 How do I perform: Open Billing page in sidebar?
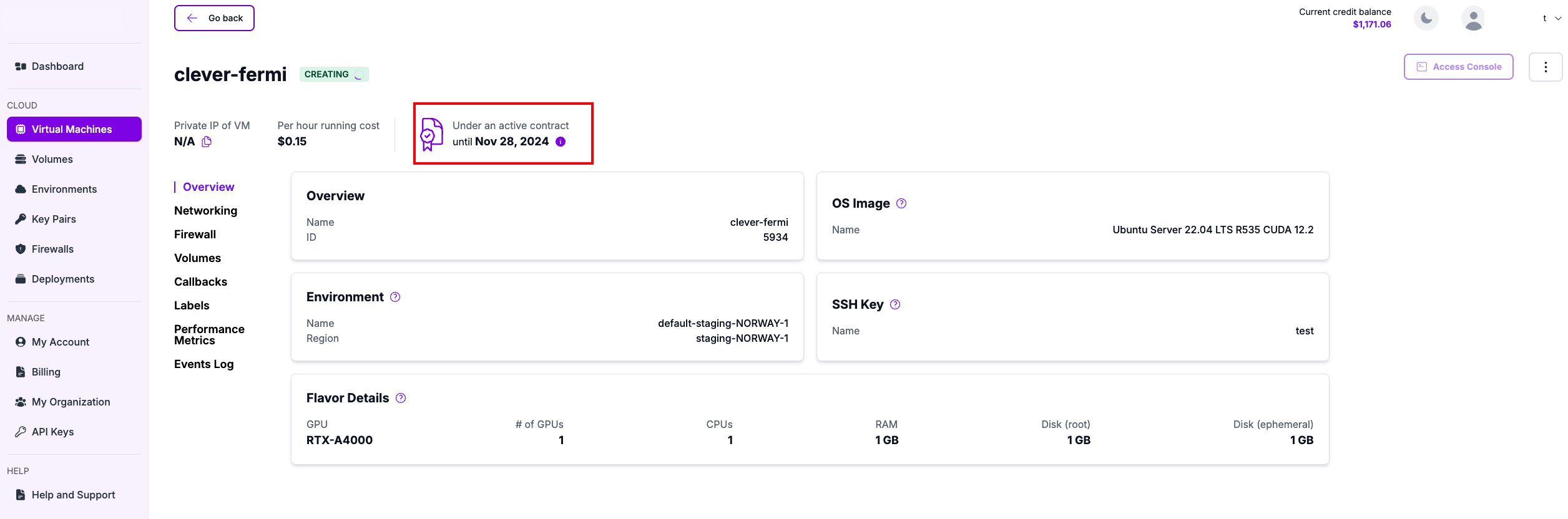(46, 372)
